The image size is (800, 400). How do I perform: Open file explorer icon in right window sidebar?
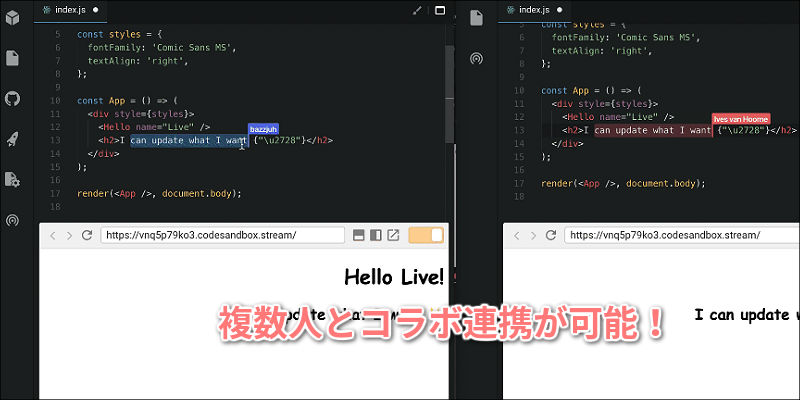pos(476,18)
